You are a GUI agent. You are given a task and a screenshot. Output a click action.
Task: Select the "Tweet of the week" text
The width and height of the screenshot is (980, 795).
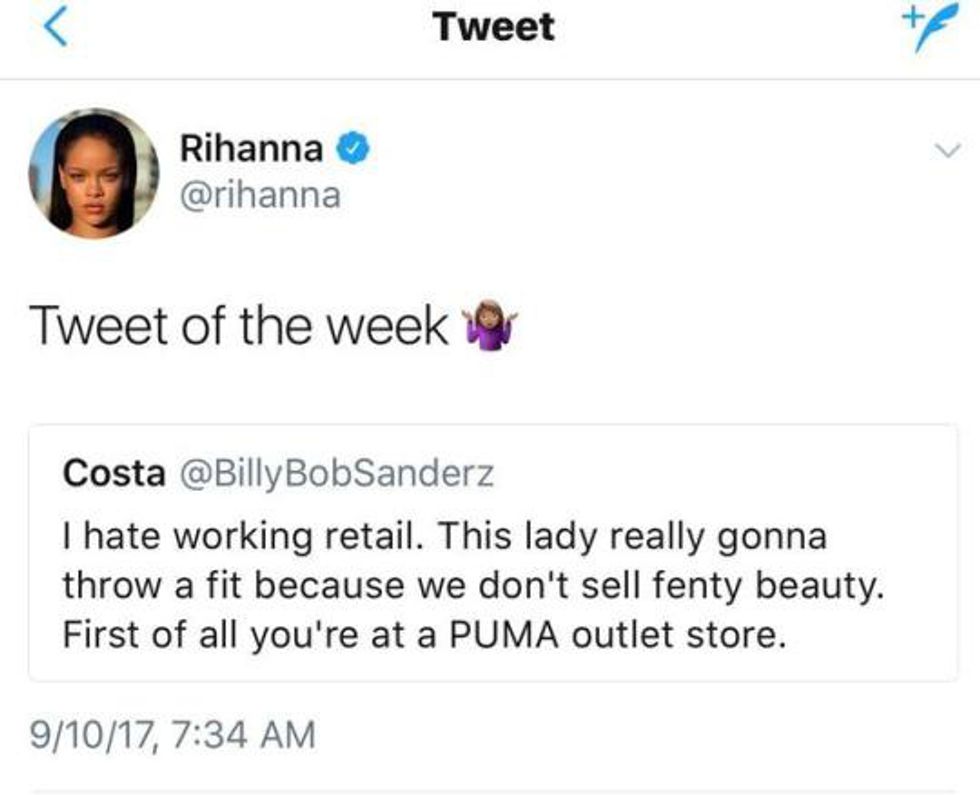pyautogui.click(x=239, y=327)
